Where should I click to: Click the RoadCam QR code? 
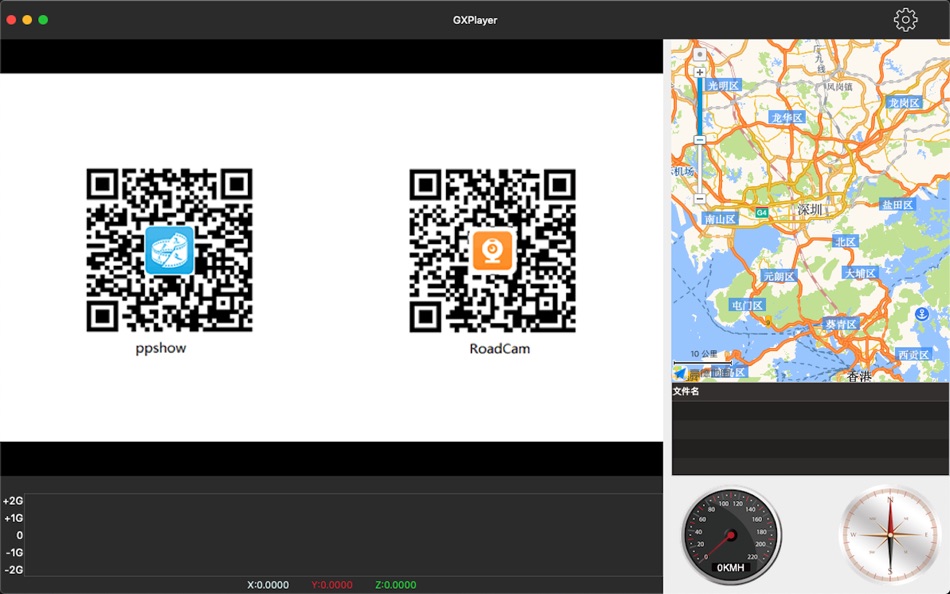492,250
